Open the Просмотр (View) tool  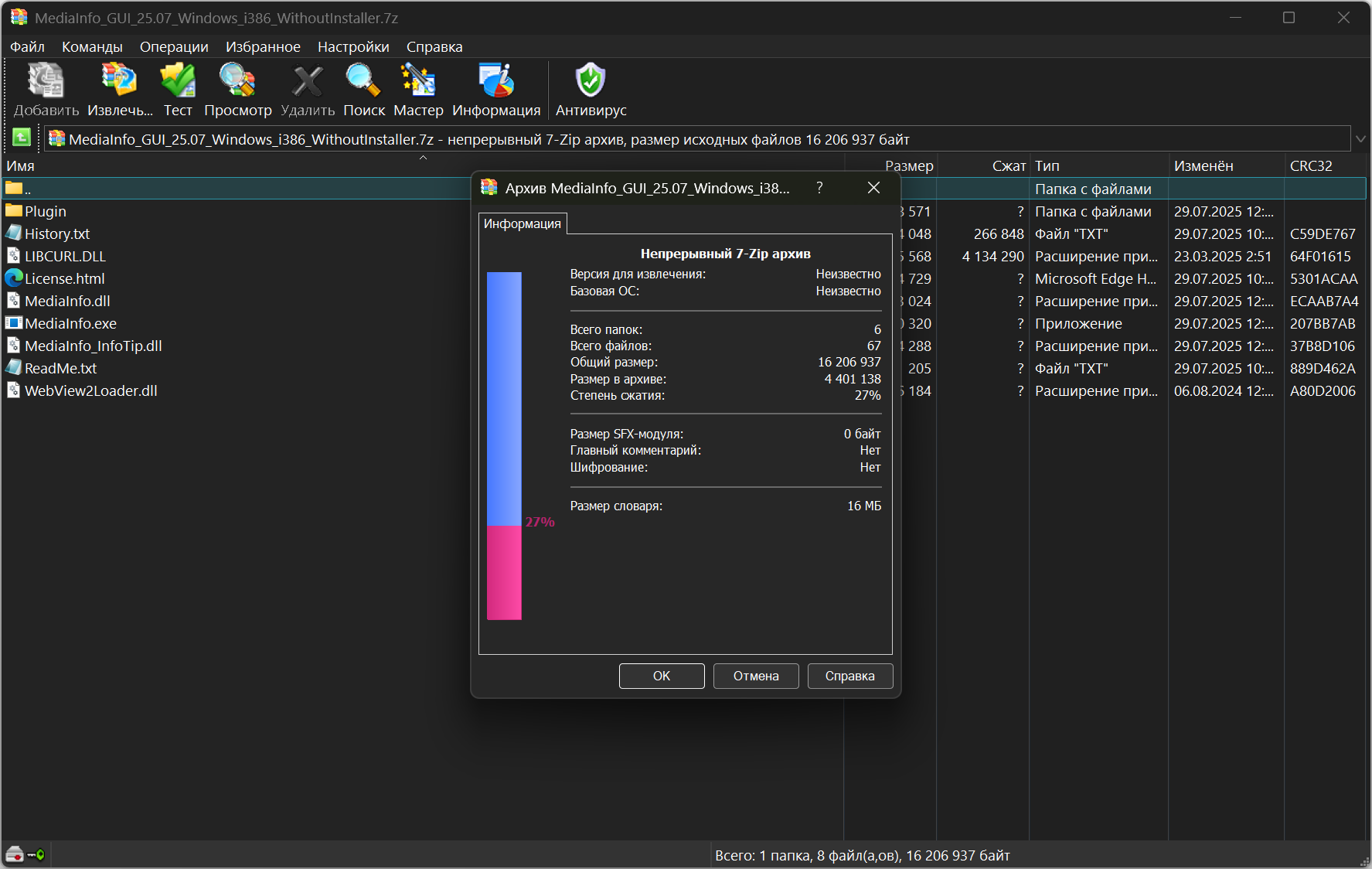coord(237,80)
